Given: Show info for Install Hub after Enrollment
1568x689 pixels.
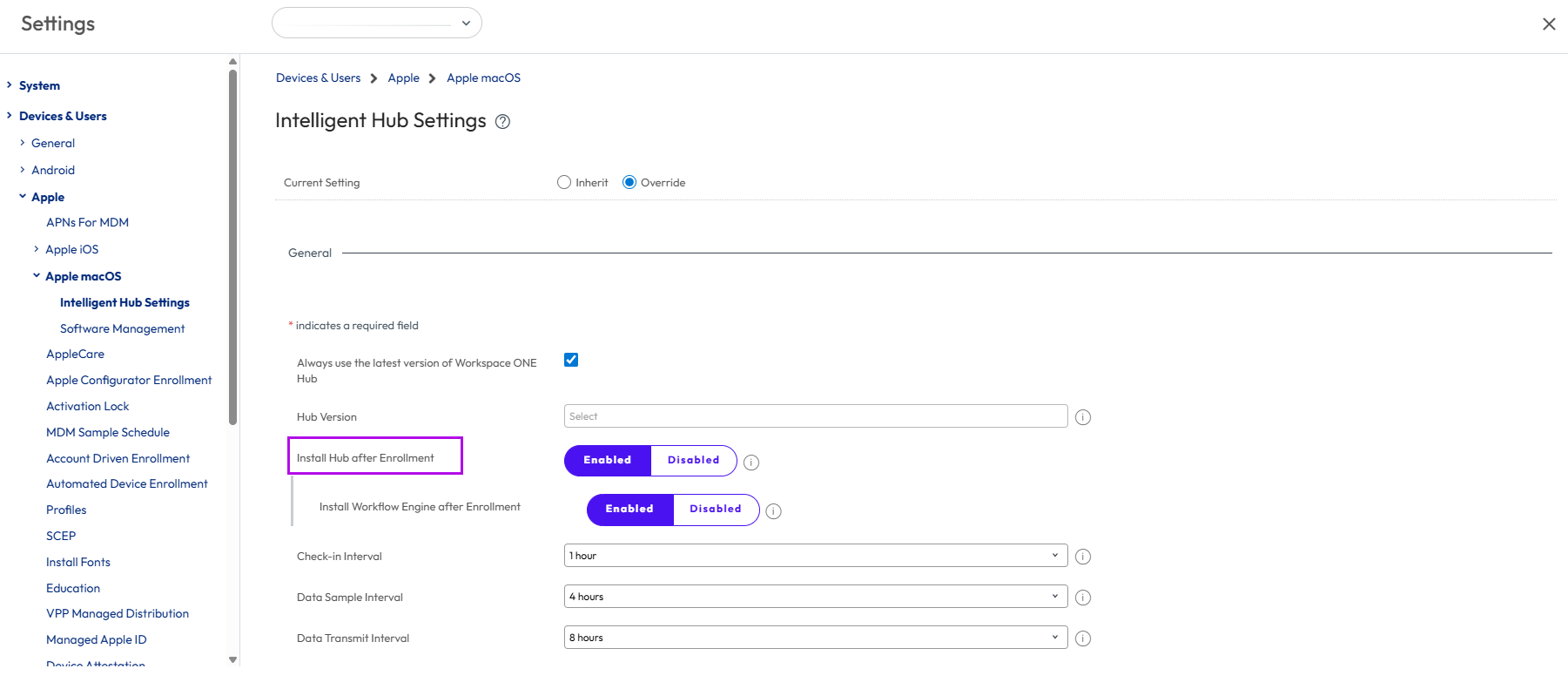Looking at the screenshot, I should click(751, 463).
